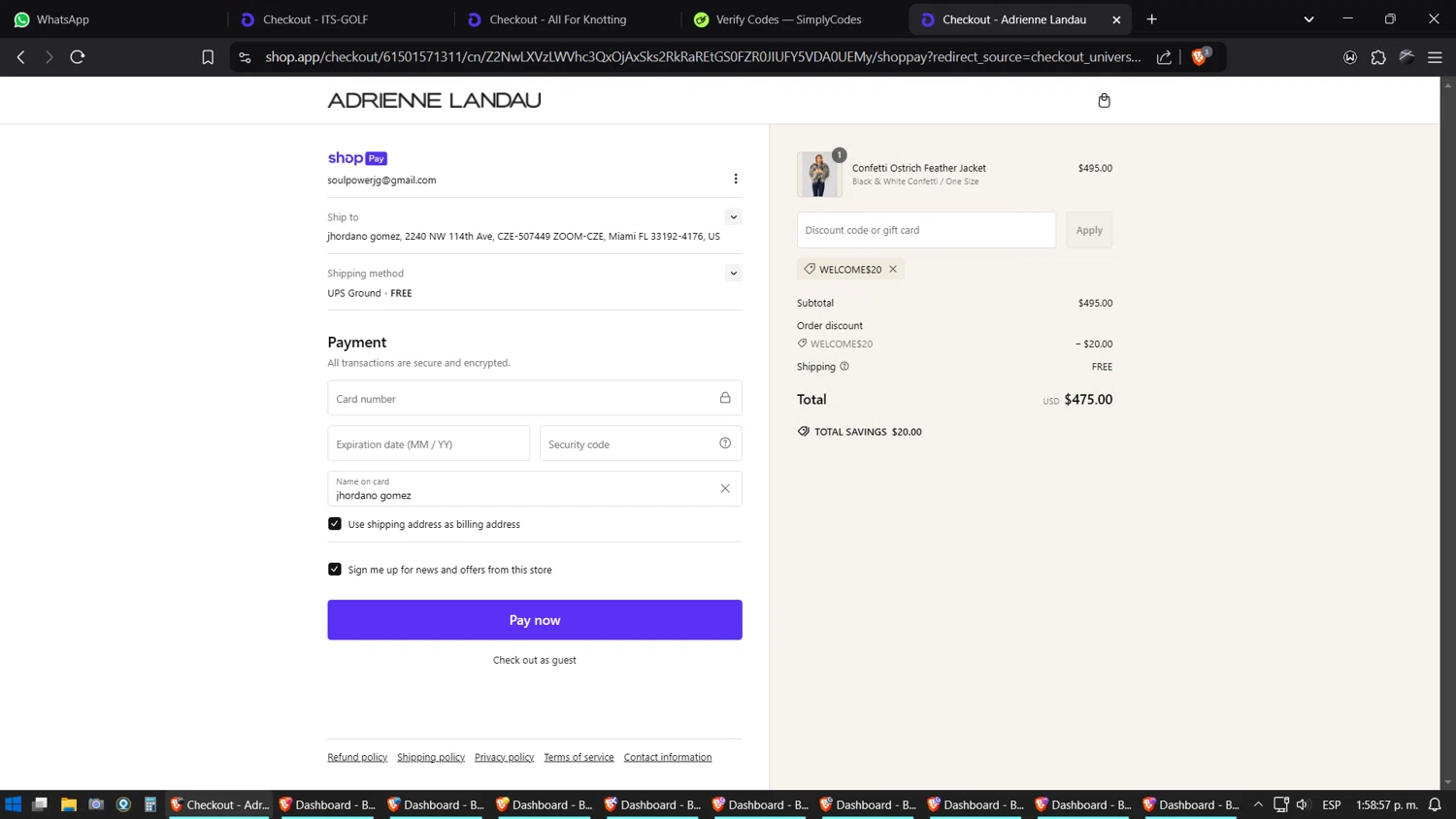Click the share page icon
Viewport: 1456px width, 819px height.
pyautogui.click(x=1164, y=57)
